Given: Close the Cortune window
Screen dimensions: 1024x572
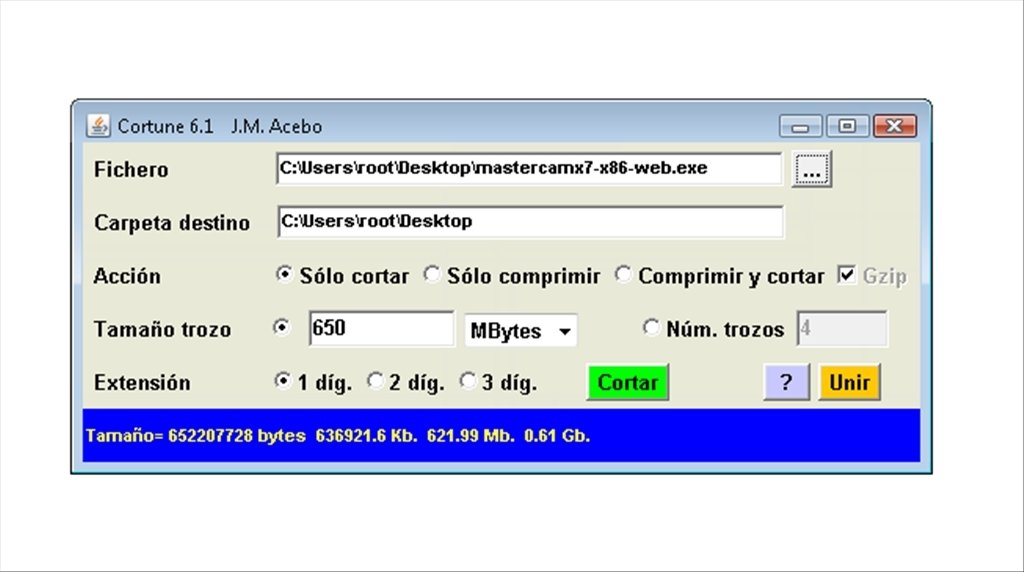Looking at the screenshot, I should (895, 126).
